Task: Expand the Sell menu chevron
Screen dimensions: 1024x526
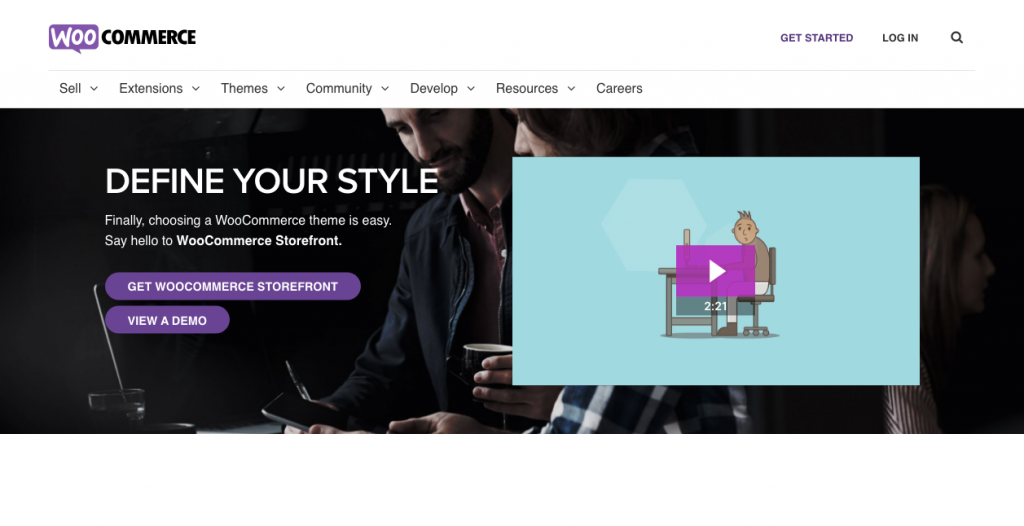Action: click(x=93, y=88)
